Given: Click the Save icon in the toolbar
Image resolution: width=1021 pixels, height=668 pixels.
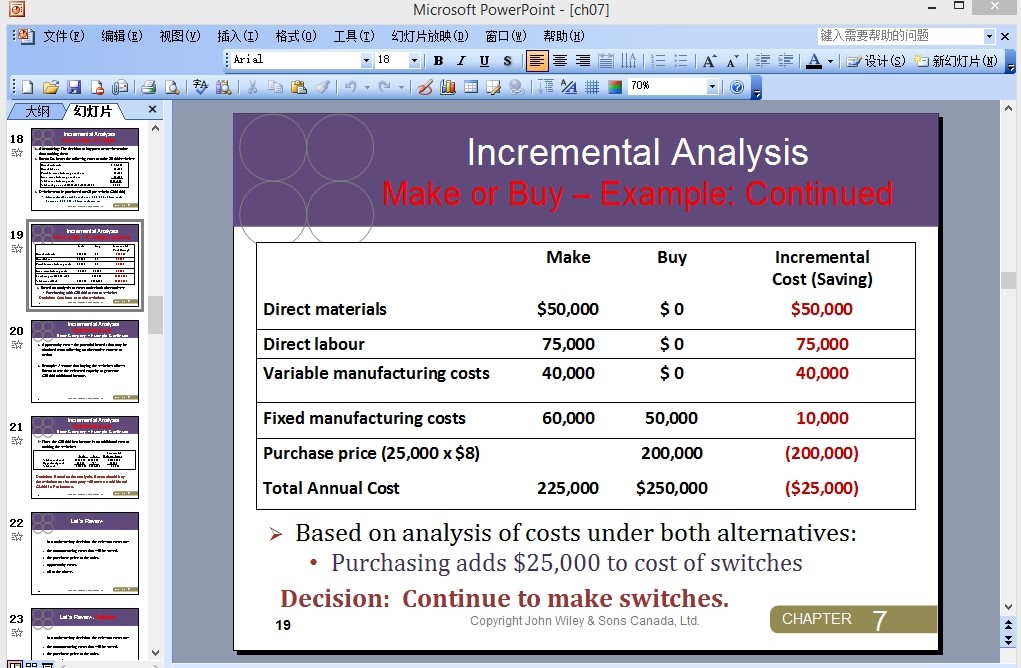Looking at the screenshot, I should 74,87.
